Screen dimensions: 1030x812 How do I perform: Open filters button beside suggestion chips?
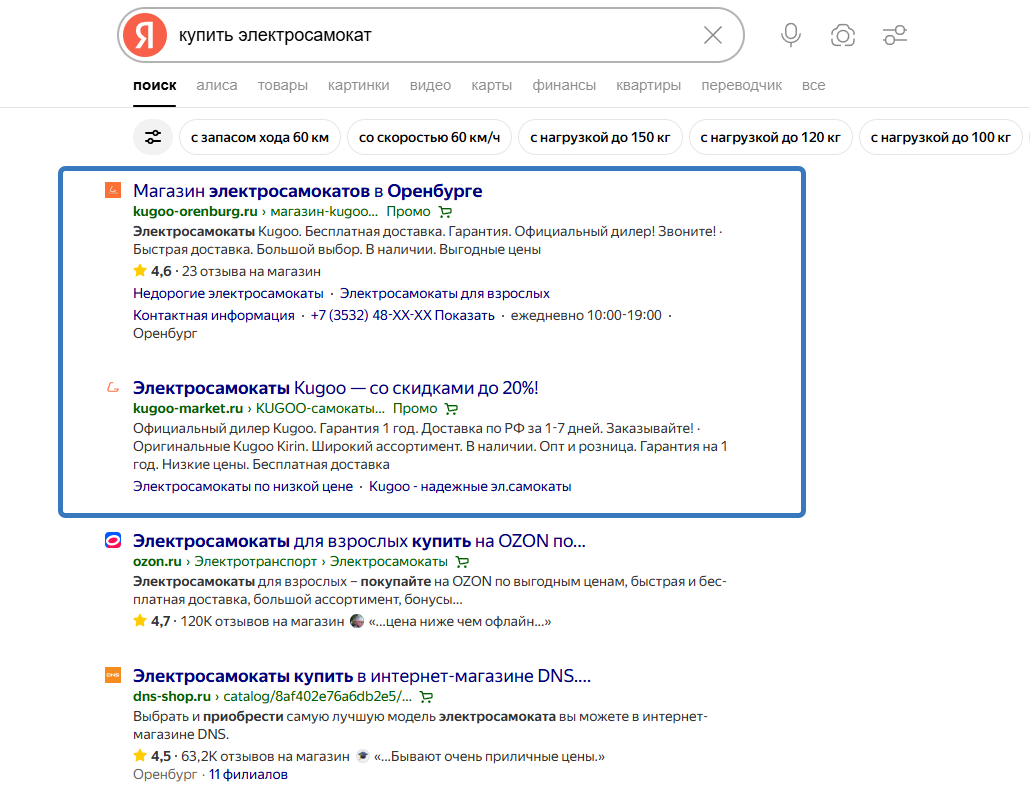click(x=153, y=137)
